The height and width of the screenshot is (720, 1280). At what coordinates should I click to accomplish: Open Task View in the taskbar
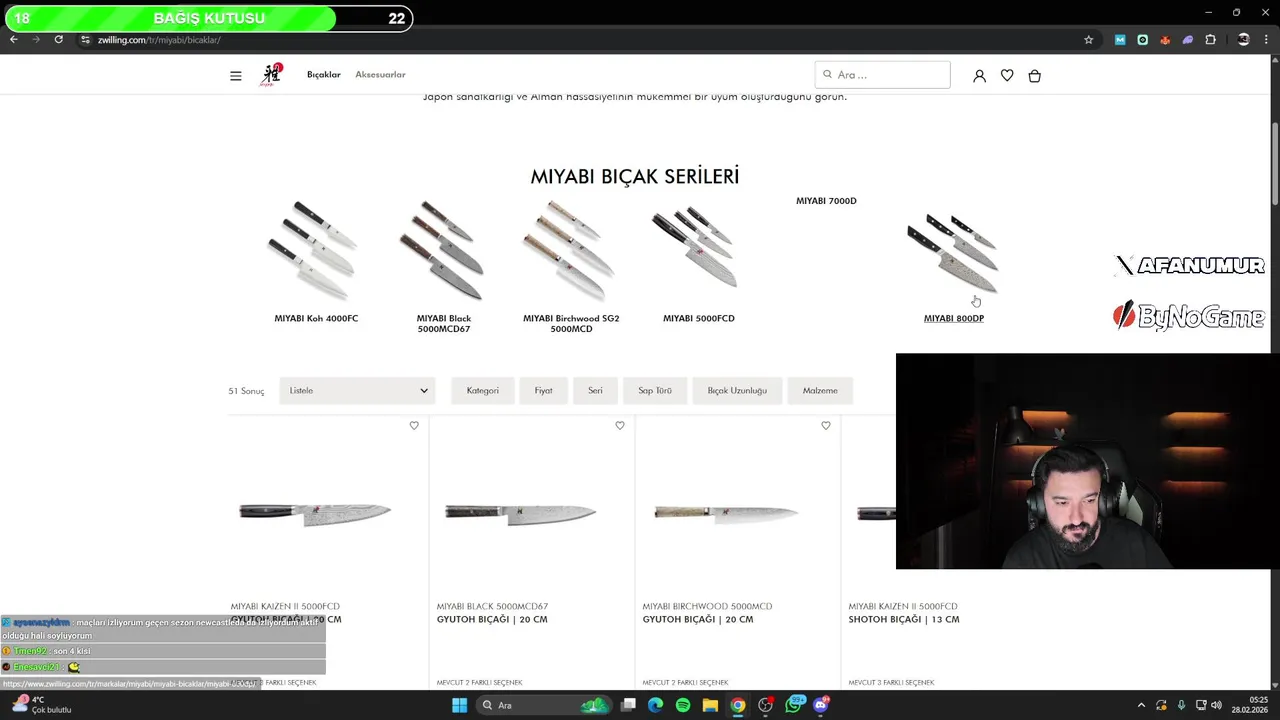coord(628,705)
